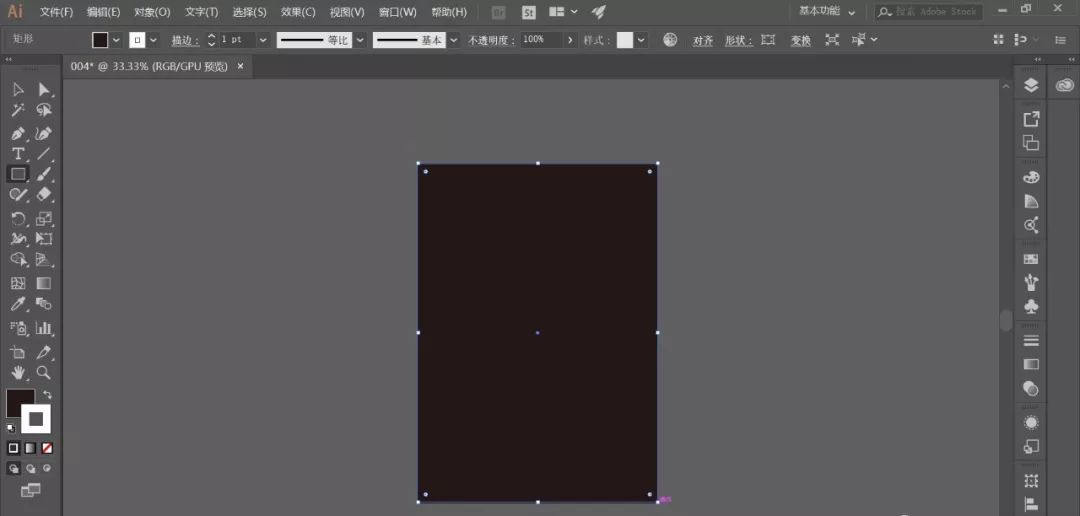Select the Type tool
The image size is (1080, 516).
[18, 154]
